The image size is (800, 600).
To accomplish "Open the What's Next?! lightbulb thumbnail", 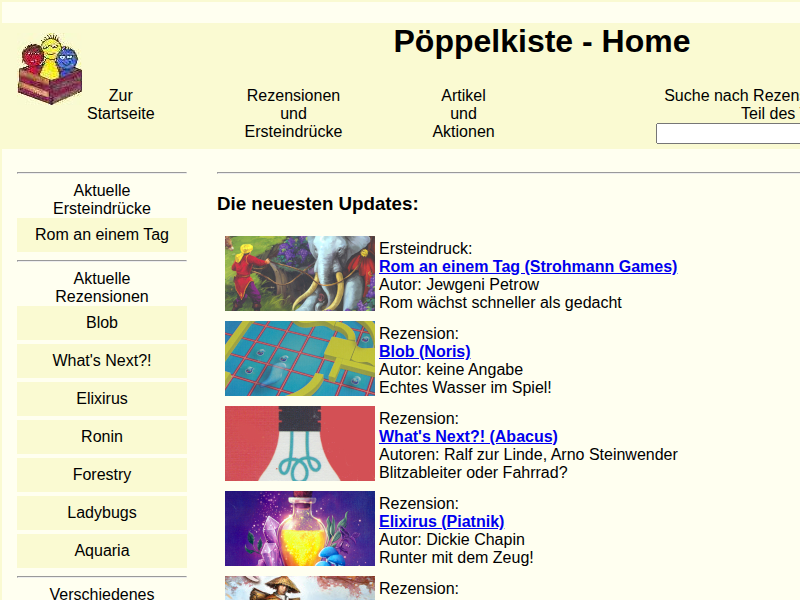I will [x=299, y=443].
